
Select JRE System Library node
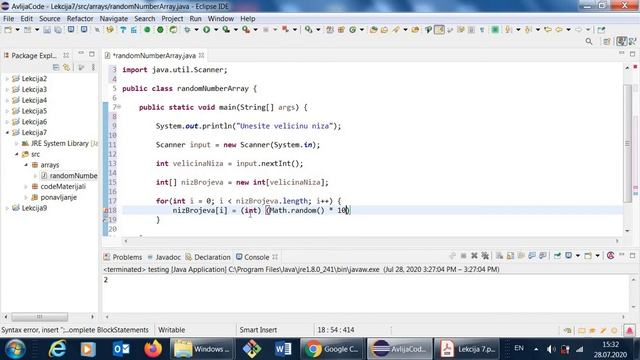pos(60,143)
